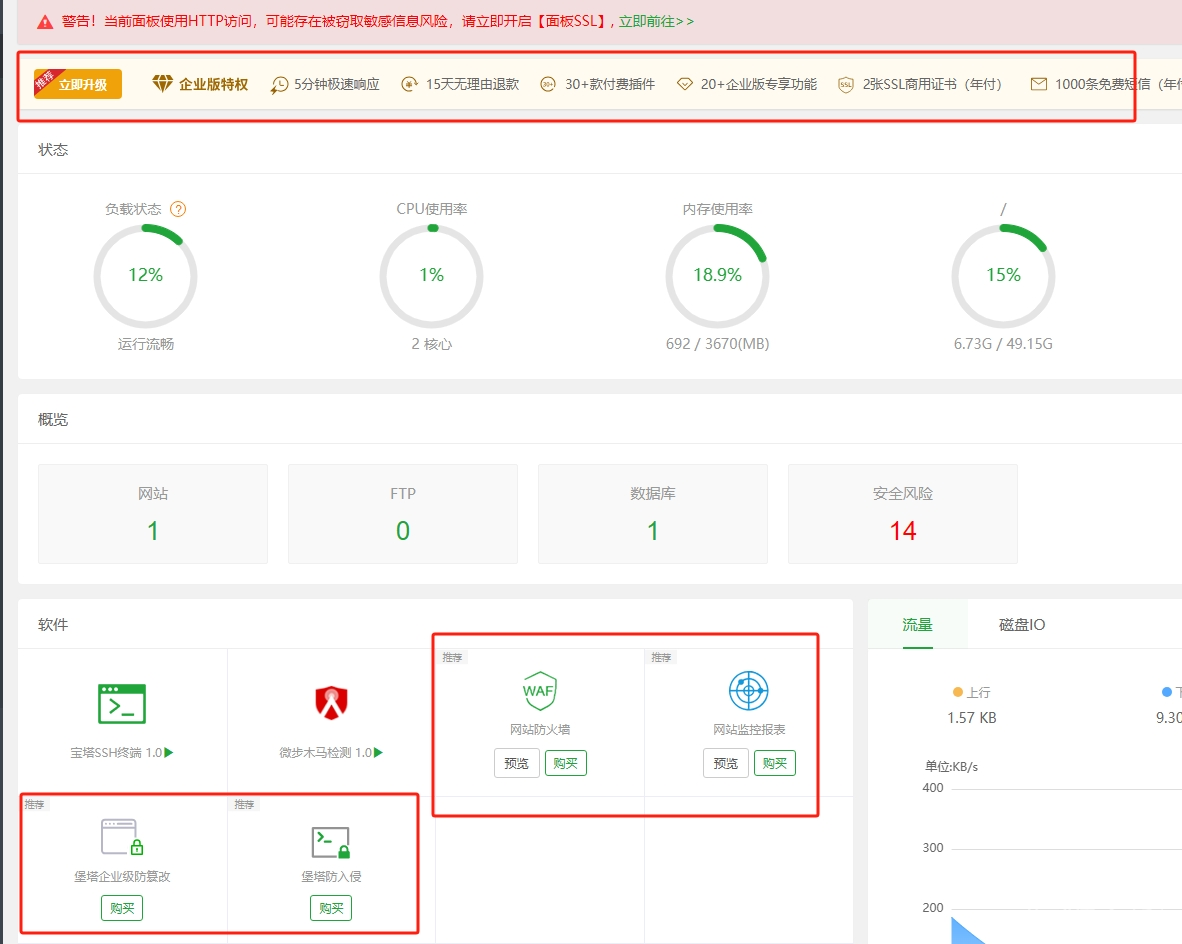Click the SSL certificate shield icon
The image size is (1182, 944).
[846, 84]
